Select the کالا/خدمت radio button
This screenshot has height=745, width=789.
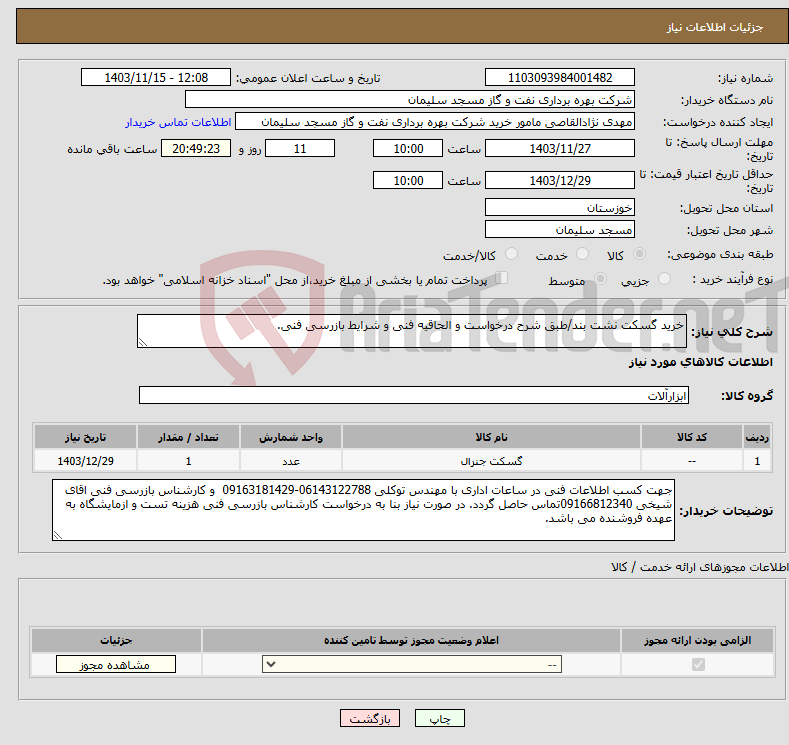[511, 254]
